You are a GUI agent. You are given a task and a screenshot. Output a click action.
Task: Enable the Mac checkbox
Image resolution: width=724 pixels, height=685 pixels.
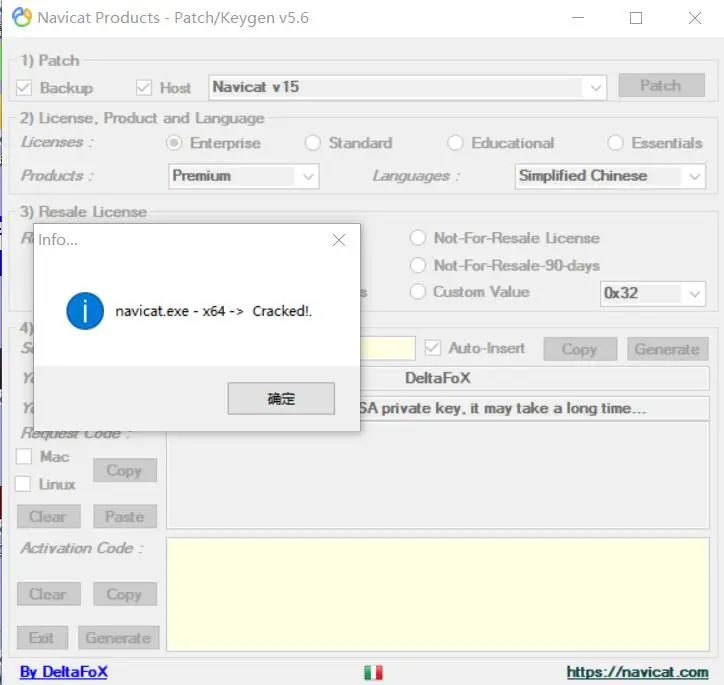(24, 457)
